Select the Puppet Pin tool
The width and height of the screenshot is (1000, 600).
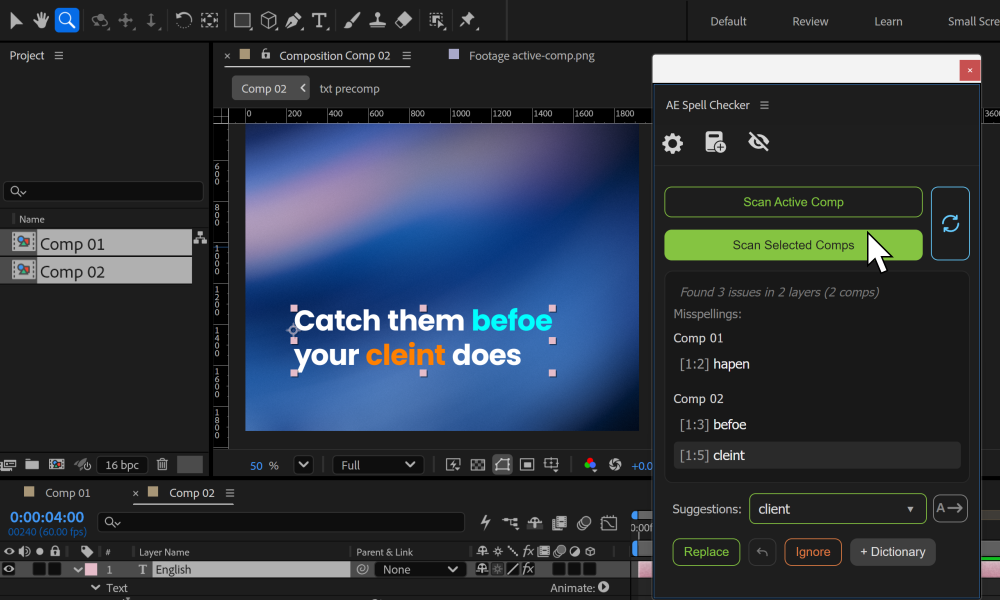point(467,20)
